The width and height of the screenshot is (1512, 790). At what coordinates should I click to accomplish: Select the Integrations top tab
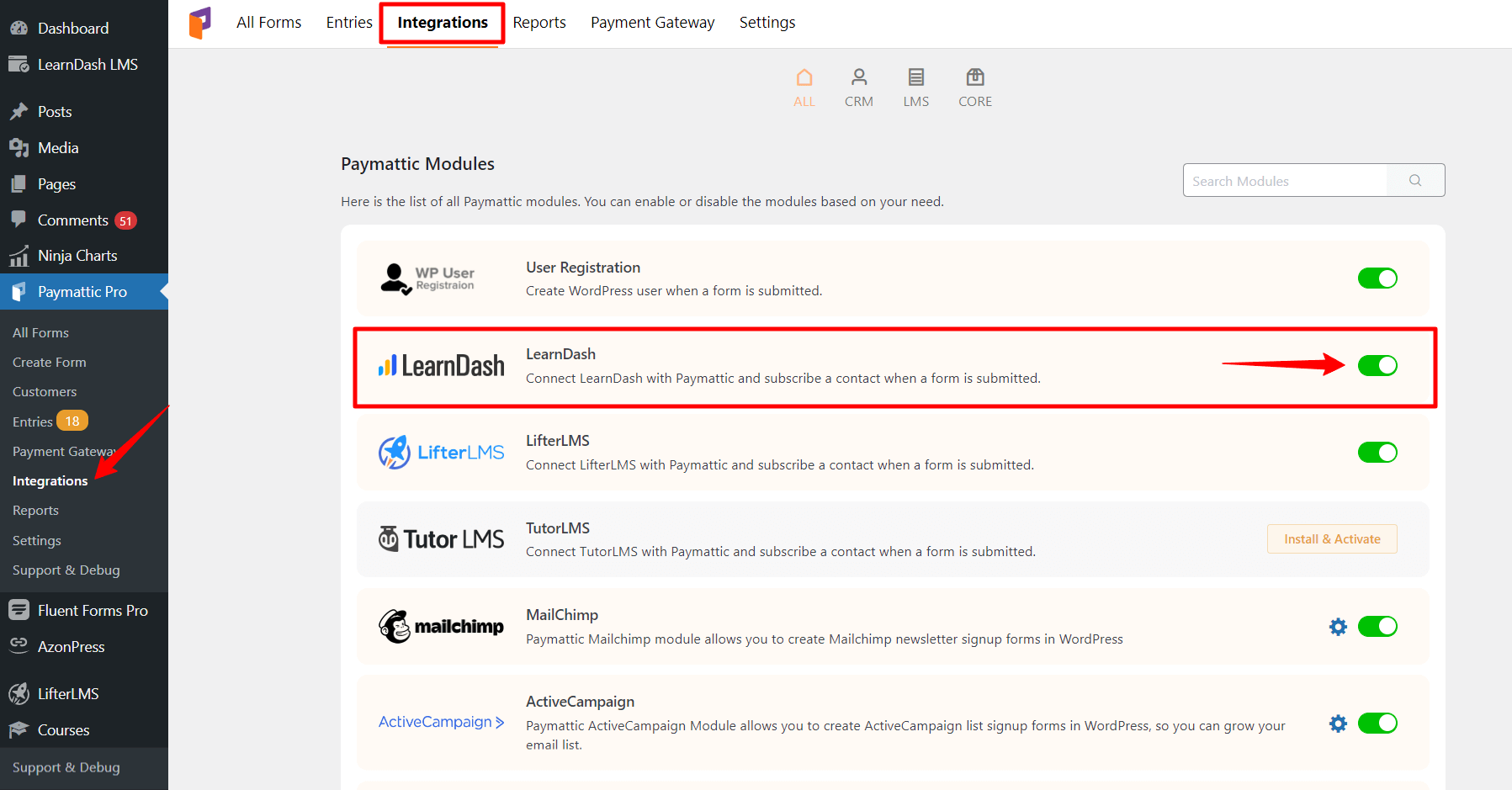[x=443, y=23]
